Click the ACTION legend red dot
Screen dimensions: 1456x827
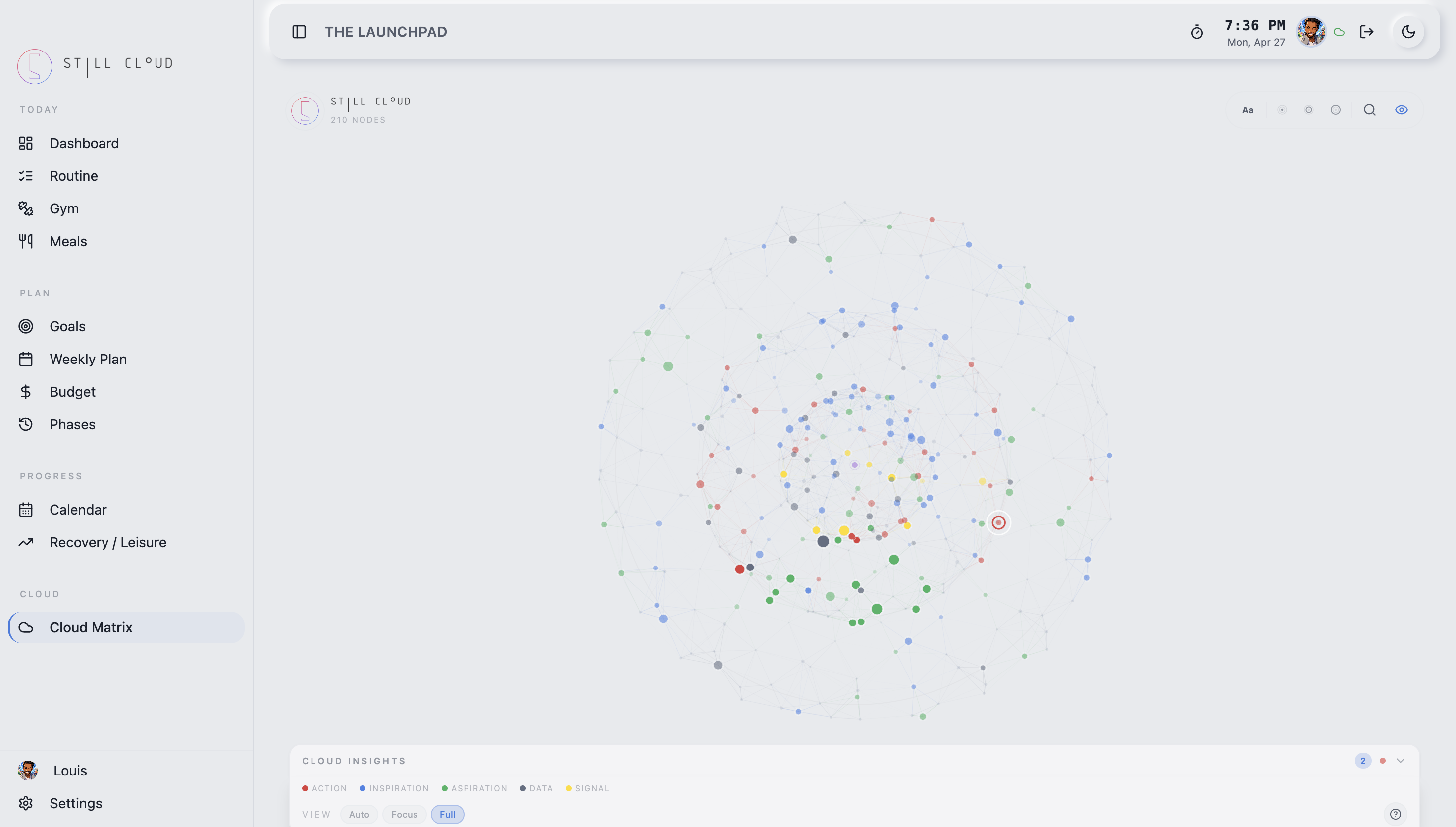pos(305,788)
